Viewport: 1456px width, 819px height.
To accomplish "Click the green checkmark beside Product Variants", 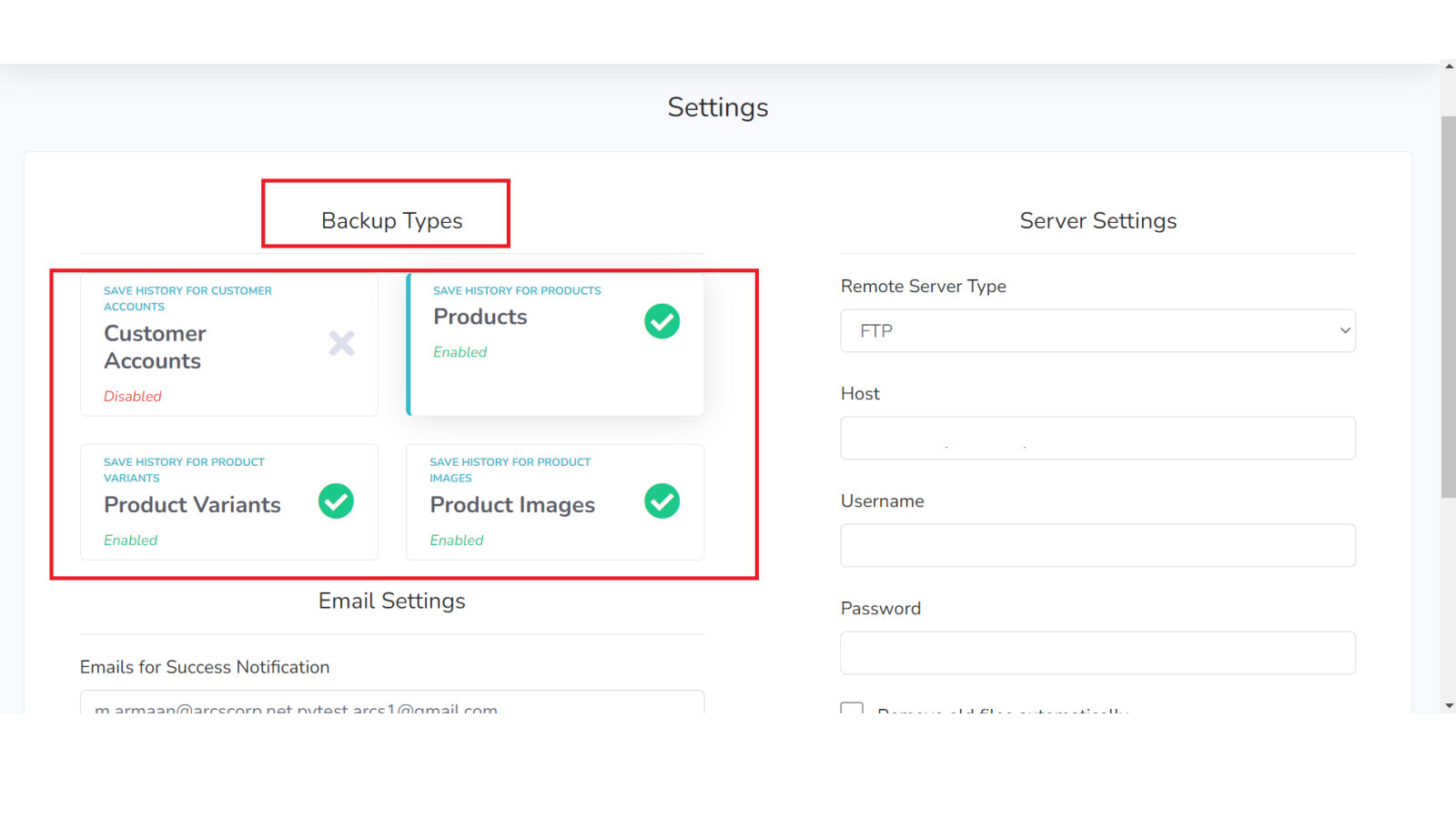I will 336,501.
